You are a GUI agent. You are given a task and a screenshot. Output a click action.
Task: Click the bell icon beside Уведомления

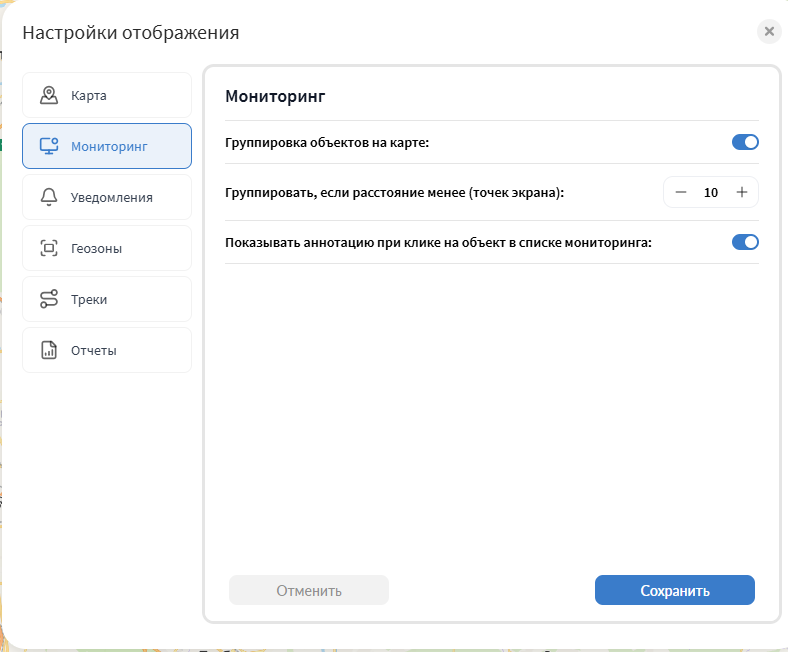click(x=49, y=197)
